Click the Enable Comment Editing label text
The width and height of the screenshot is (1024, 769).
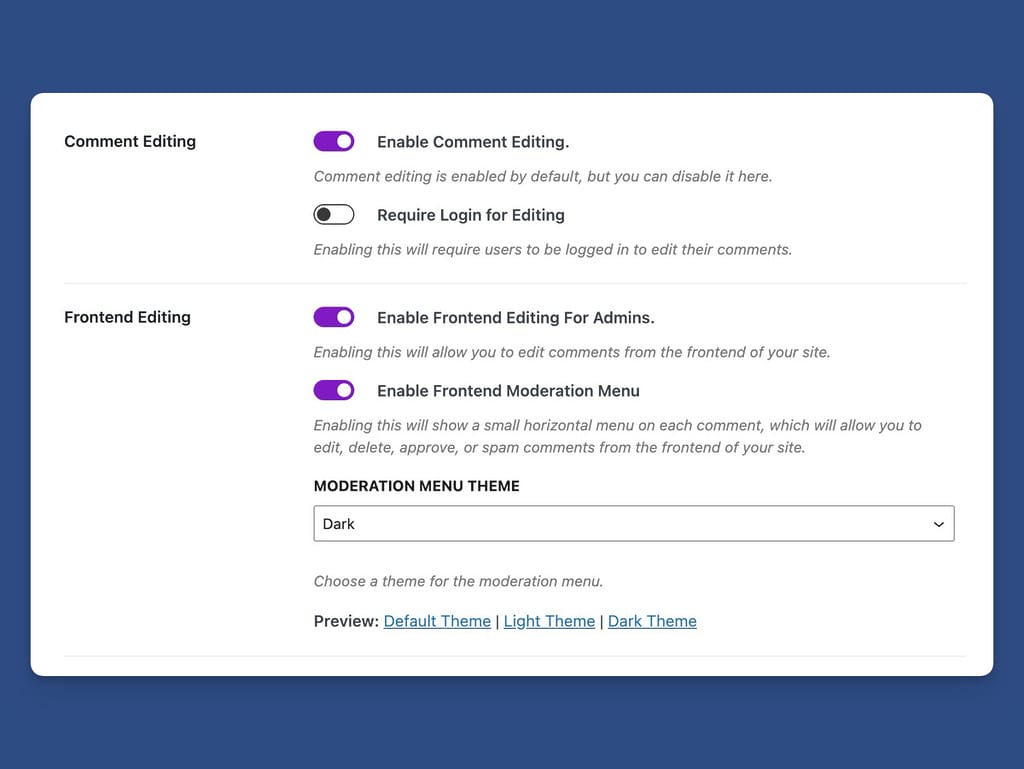472,141
